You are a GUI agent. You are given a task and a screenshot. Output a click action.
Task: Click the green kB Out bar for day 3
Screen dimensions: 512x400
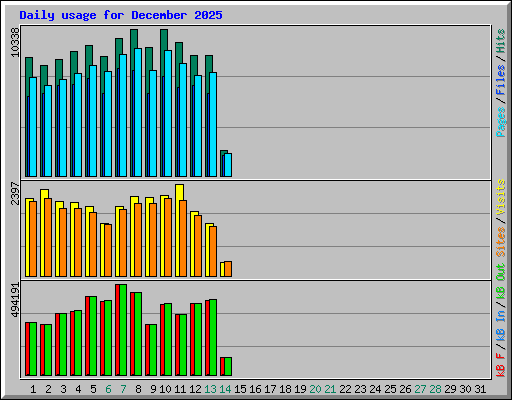tap(63, 345)
